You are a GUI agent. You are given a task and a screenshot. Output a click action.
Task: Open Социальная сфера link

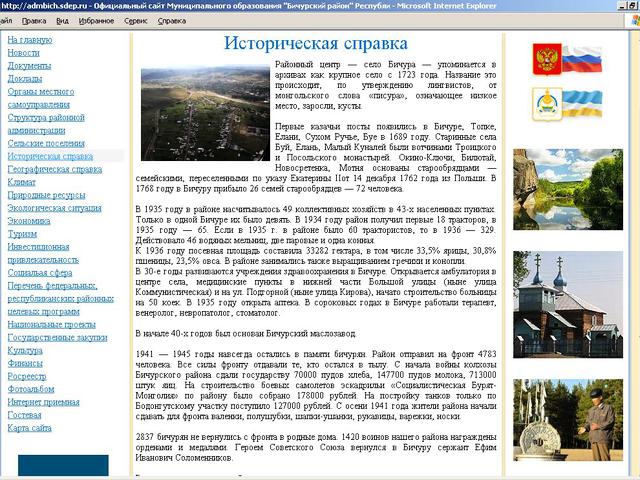pos(40,273)
